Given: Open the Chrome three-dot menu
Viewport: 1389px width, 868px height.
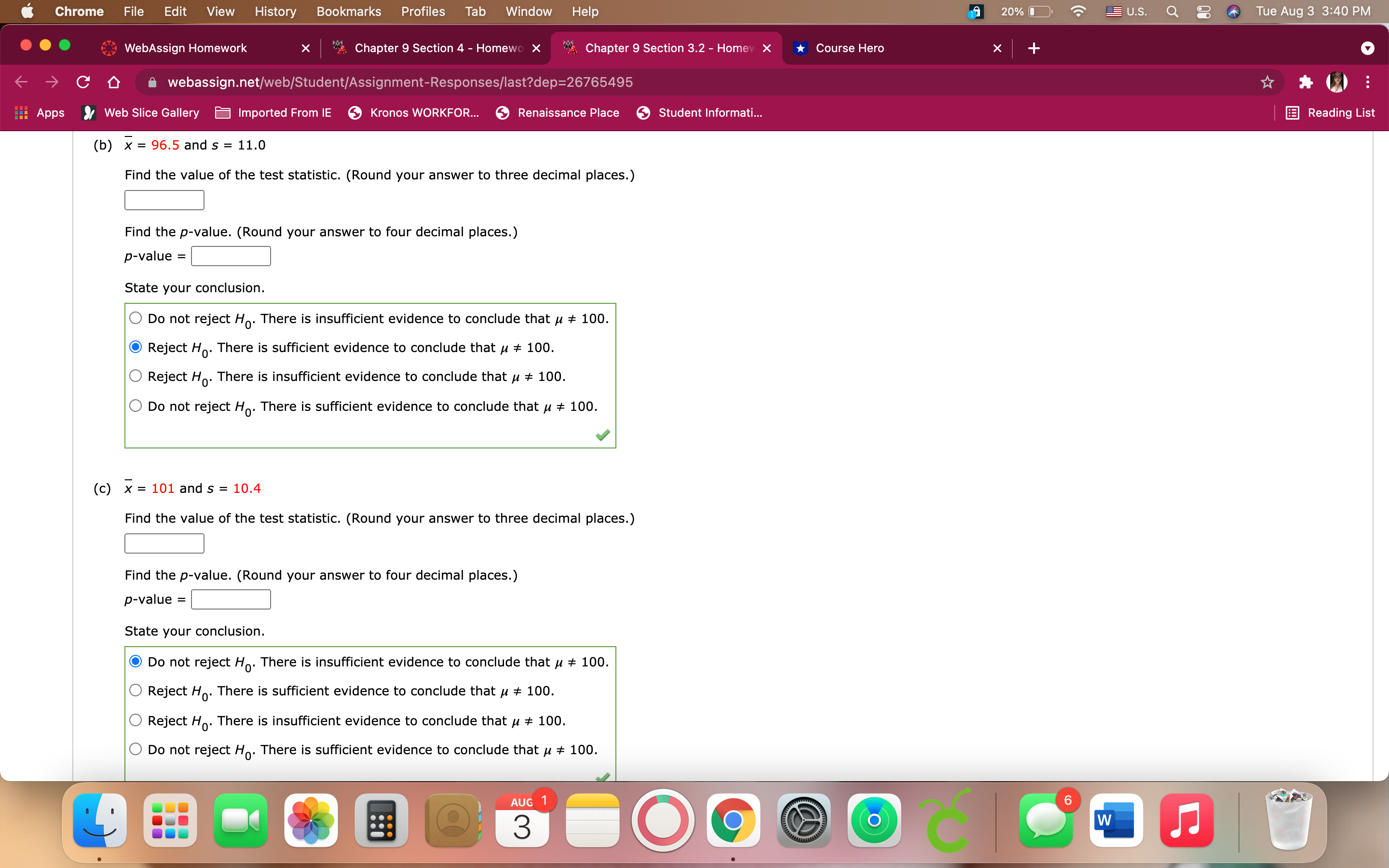Looking at the screenshot, I should click(1368, 82).
